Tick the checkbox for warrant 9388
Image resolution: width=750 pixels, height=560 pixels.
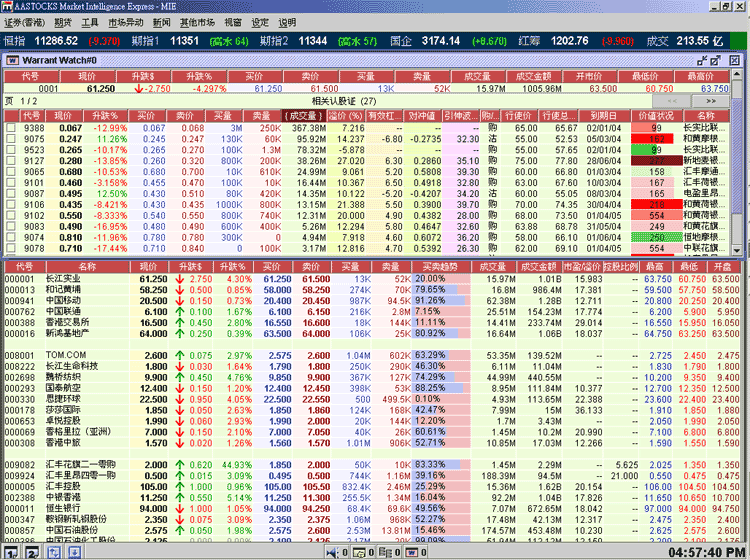point(11,128)
